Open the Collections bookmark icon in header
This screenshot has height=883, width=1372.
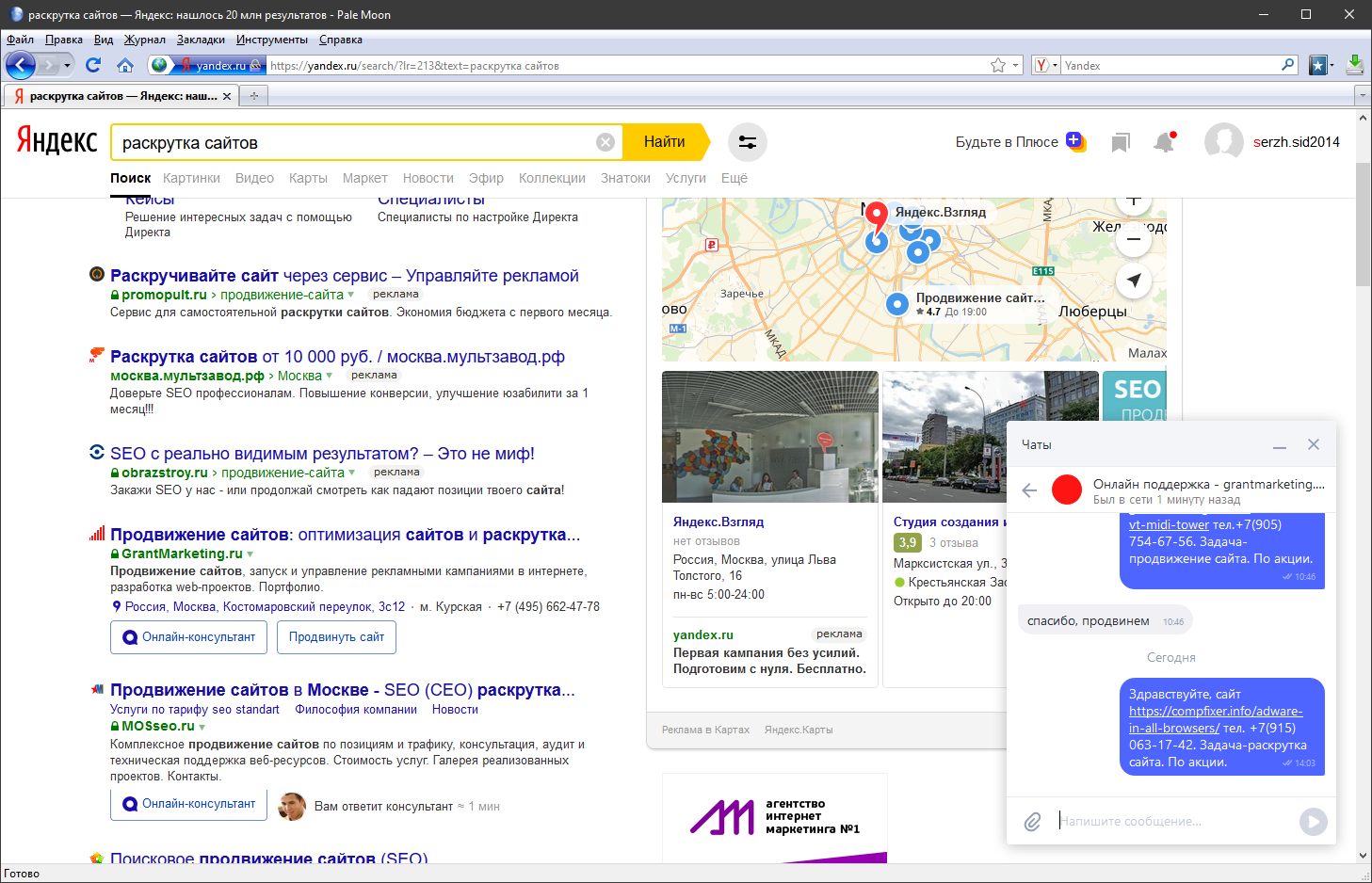(1120, 142)
